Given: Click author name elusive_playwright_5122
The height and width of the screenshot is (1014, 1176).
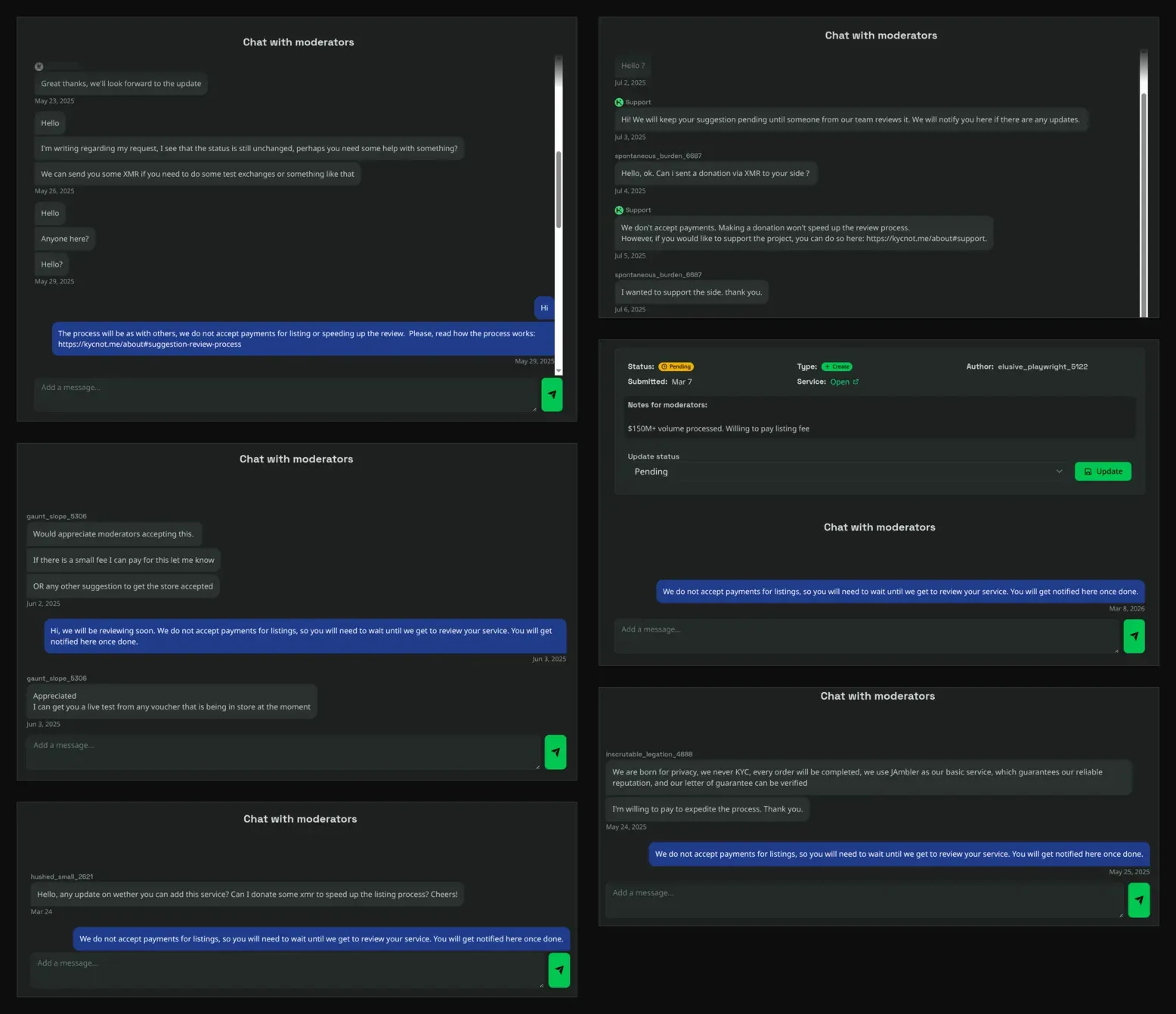Looking at the screenshot, I should (1042, 366).
